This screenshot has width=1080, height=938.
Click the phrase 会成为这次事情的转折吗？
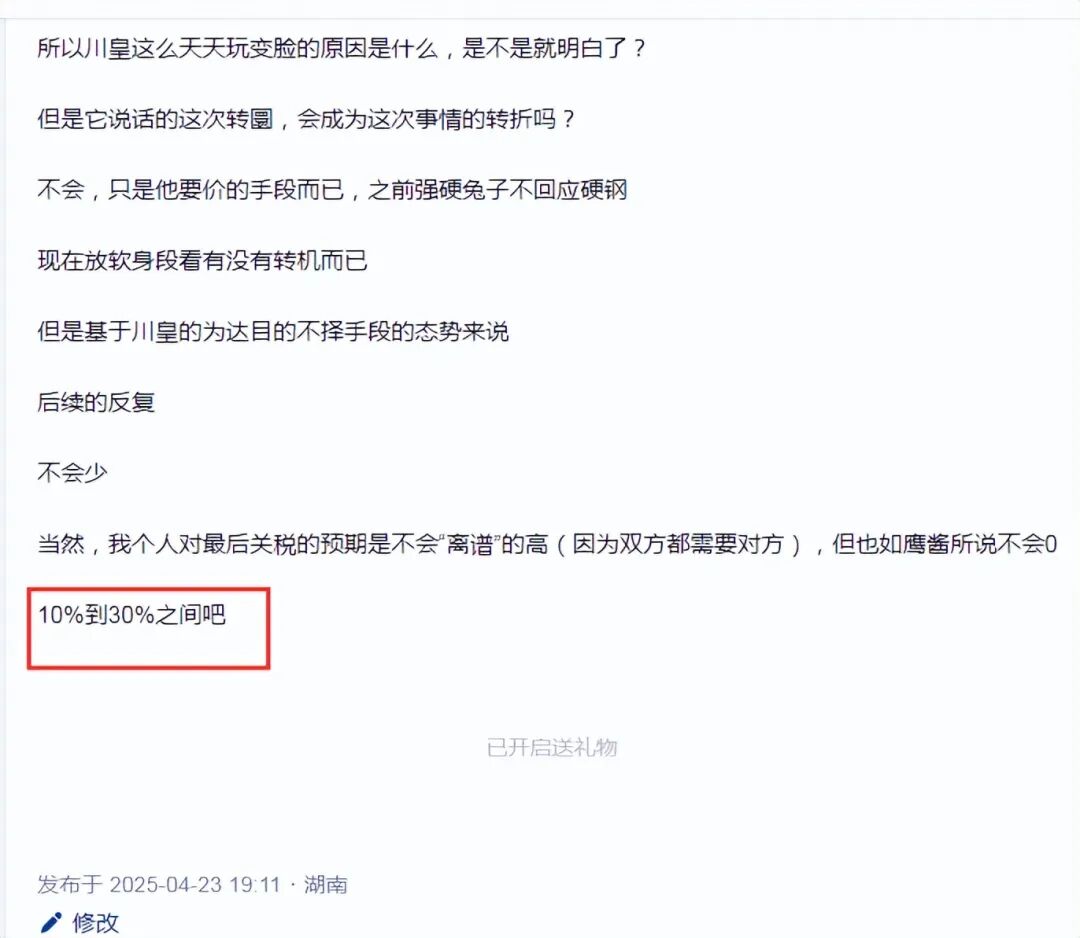pyautogui.click(x=436, y=119)
